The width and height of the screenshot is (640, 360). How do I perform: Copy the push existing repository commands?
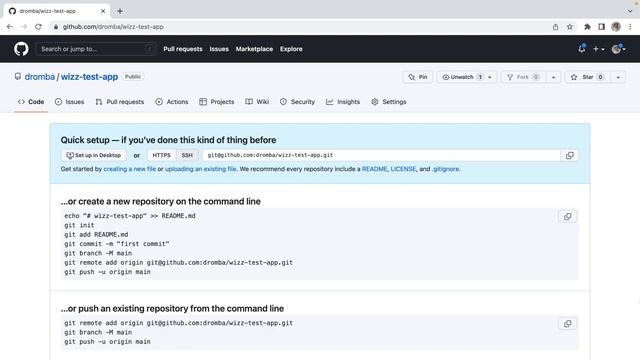click(x=567, y=324)
